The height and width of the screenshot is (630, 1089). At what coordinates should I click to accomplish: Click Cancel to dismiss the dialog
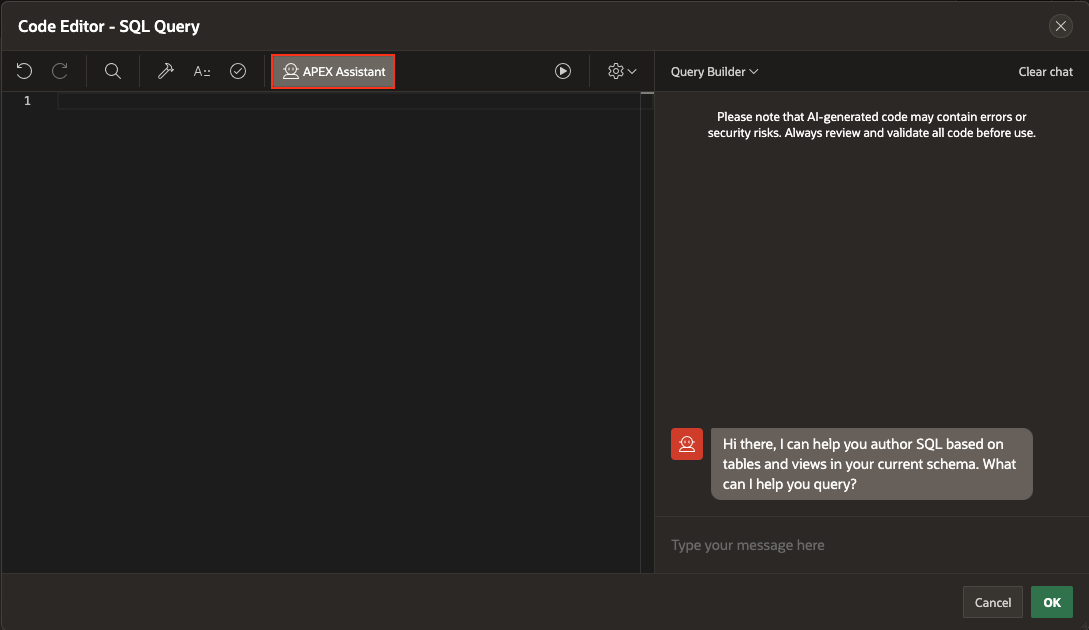[x=992, y=602]
